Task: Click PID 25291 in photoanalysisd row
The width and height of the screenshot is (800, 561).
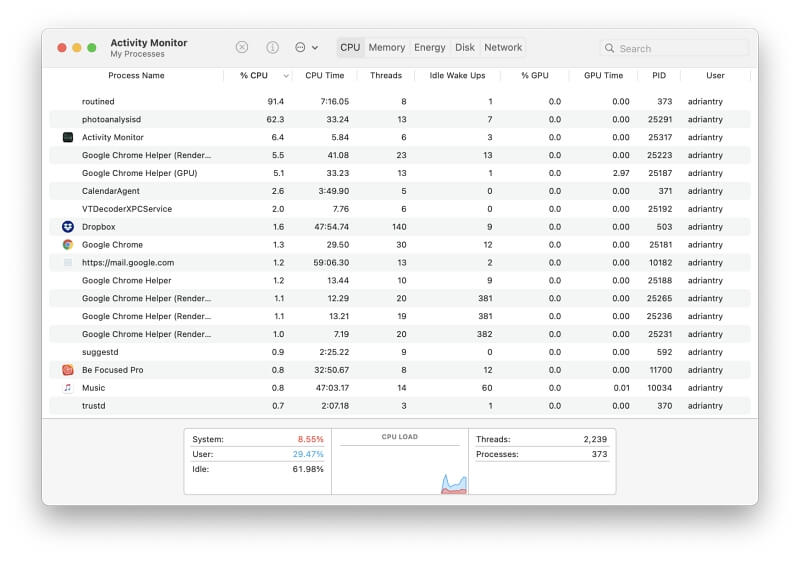Action: click(x=660, y=119)
